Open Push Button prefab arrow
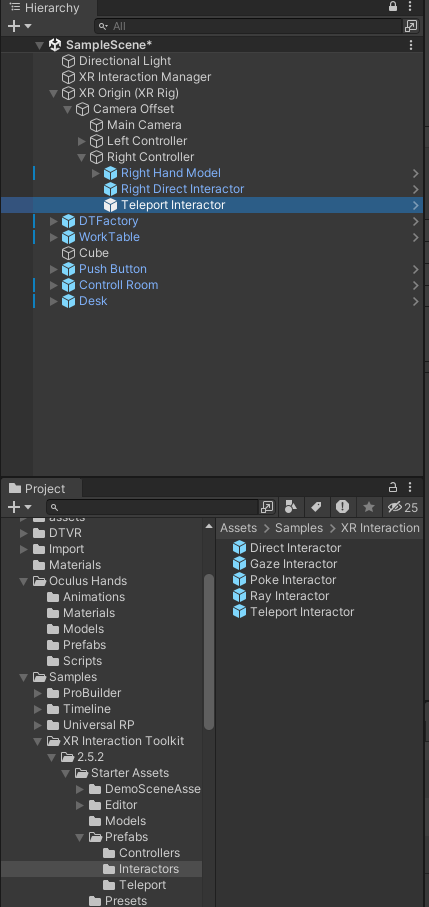The width and height of the screenshot is (429, 907). 416,269
